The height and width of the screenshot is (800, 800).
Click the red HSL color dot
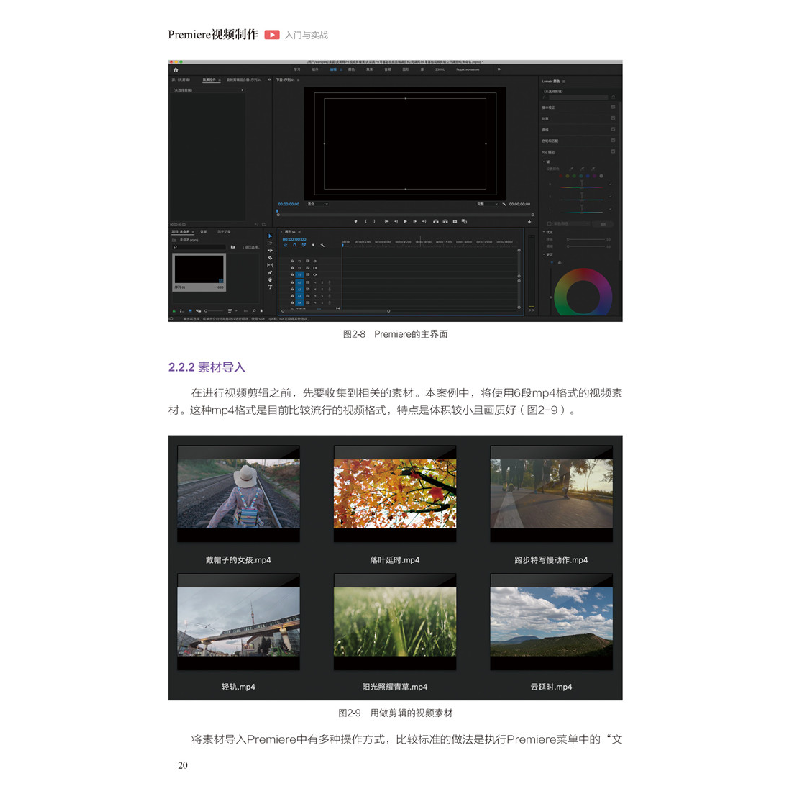(561, 176)
